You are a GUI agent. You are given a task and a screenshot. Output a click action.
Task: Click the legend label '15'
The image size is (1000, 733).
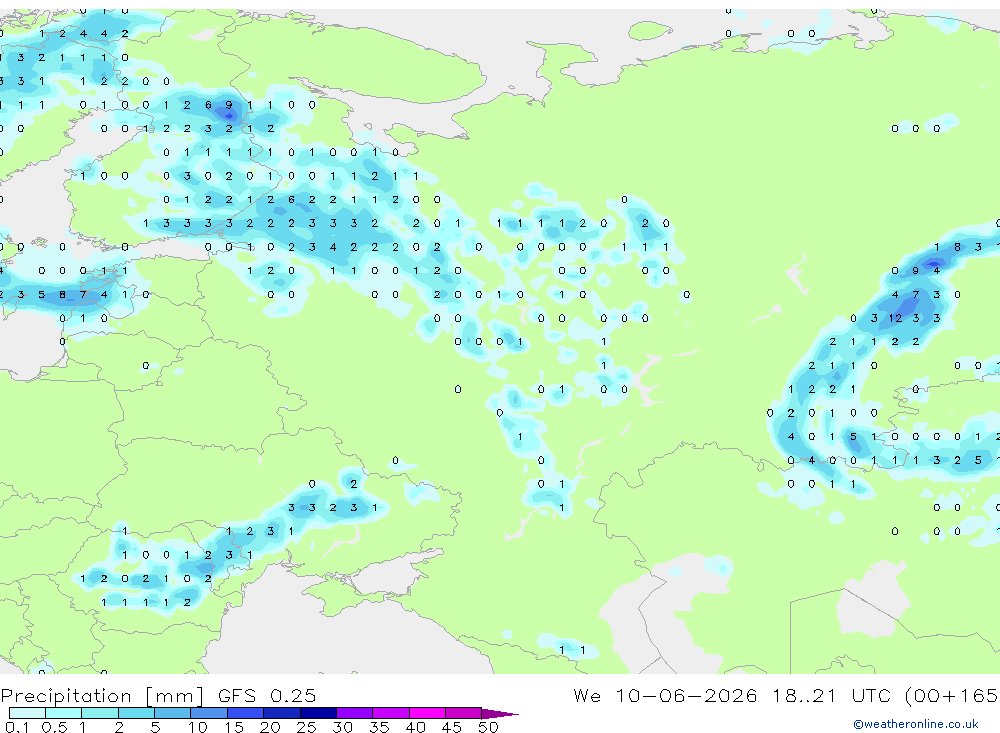pos(234,727)
